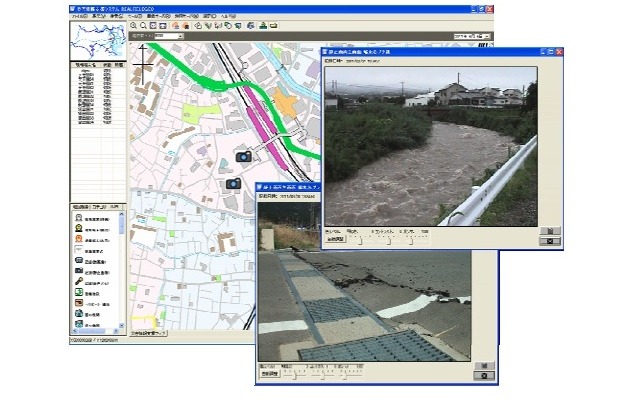Click the second magnifier zoom-out toolbar icon

coord(143,26)
